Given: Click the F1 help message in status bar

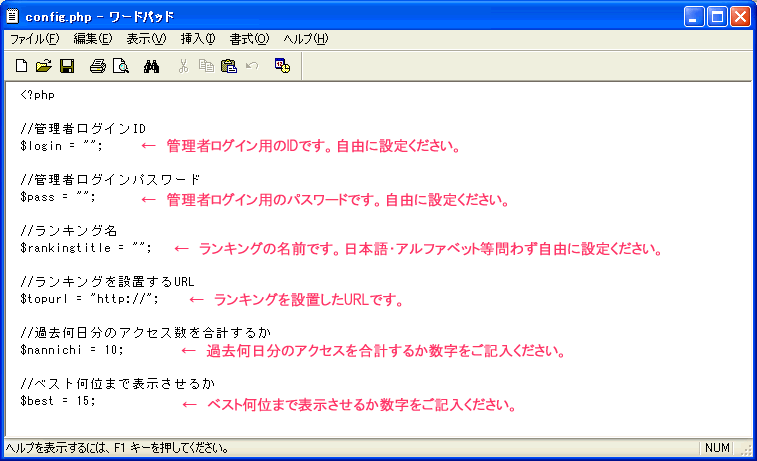Looking at the screenshot, I should (117, 448).
